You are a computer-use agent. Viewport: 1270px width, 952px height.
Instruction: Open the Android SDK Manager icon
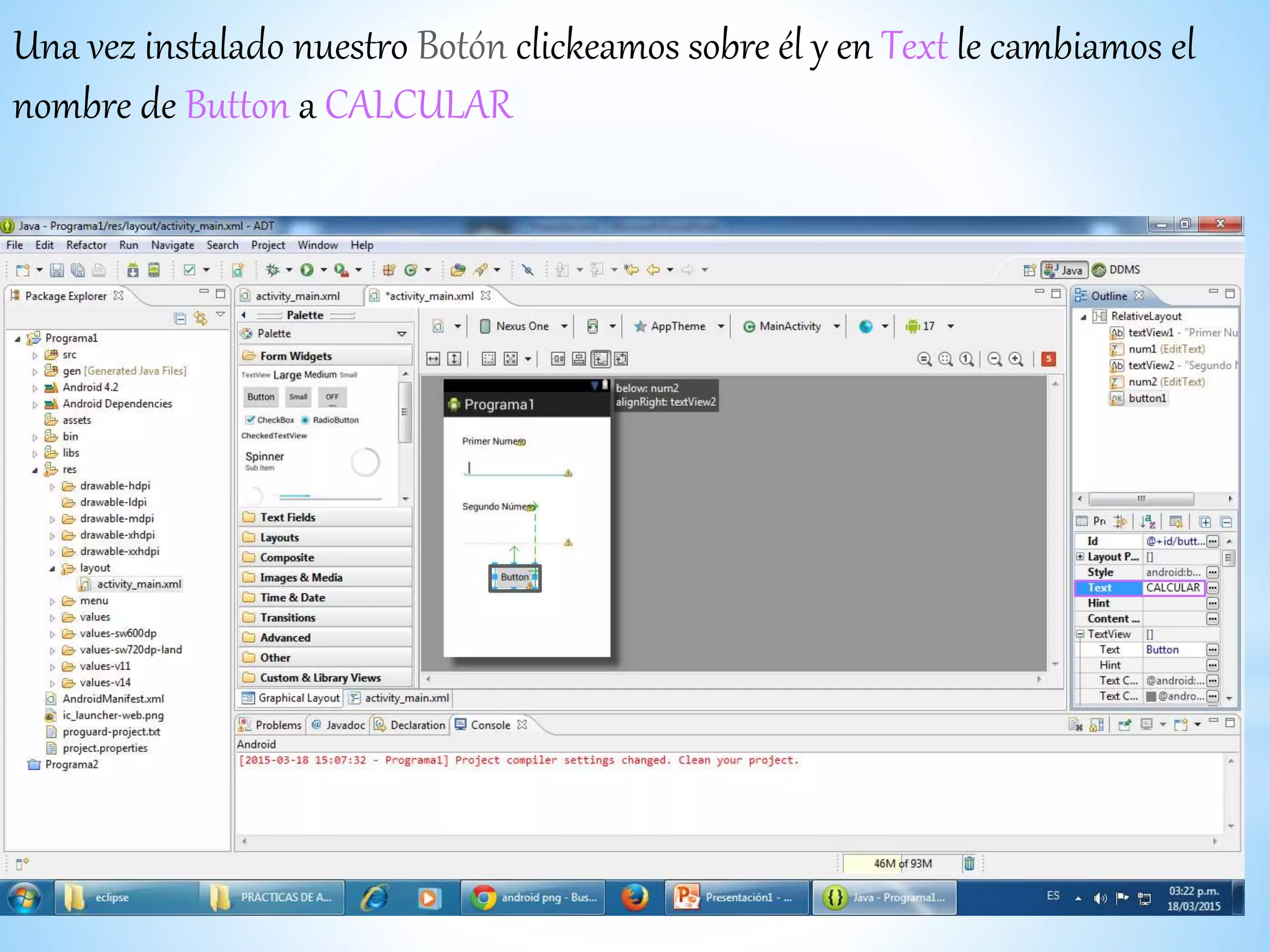click(x=133, y=270)
